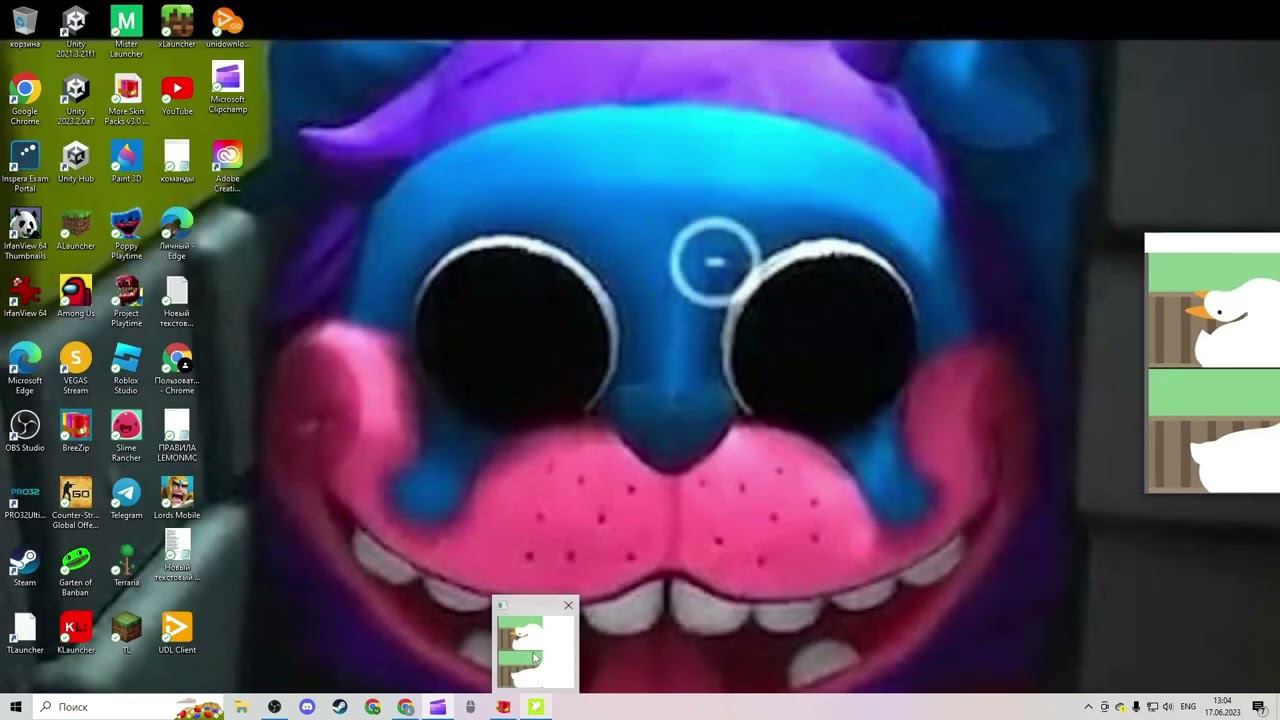Launch Counter-Strike Global Offensive shortcut
1280x720 pixels.
click(x=76, y=504)
